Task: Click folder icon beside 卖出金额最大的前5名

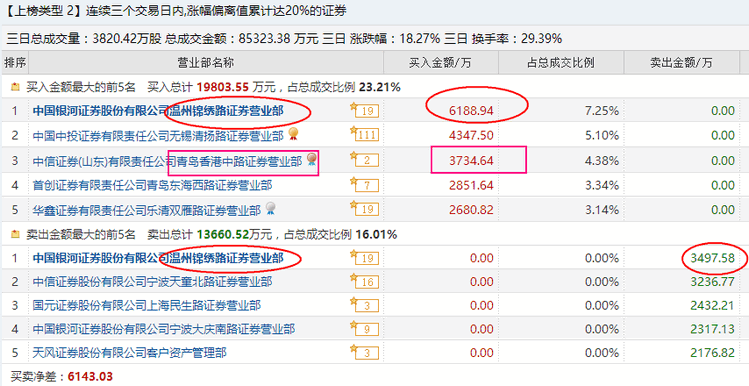Action: (15, 235)
